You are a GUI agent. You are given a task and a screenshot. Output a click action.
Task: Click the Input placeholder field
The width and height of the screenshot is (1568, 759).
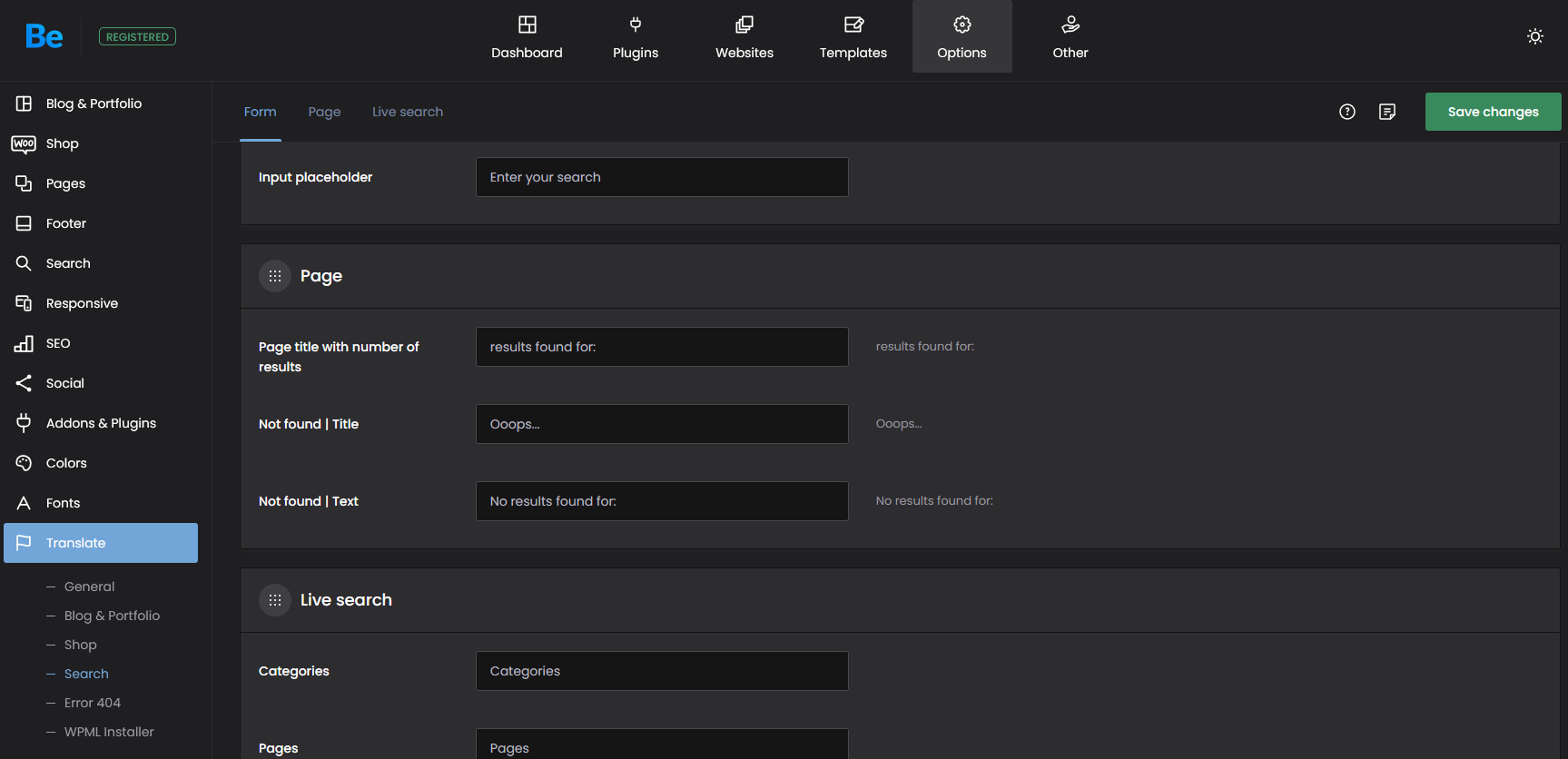coord(662,177)
